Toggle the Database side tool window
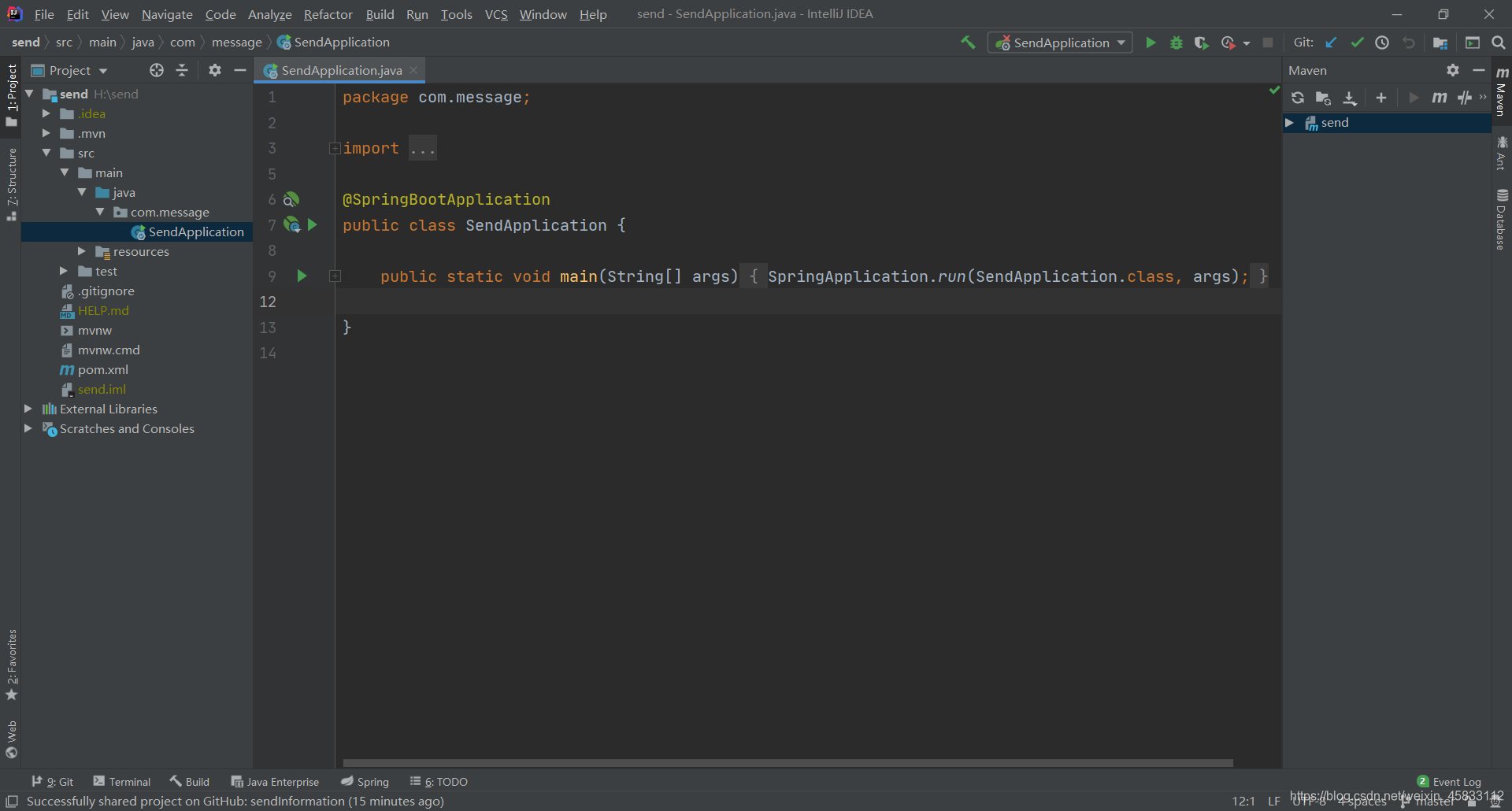1512x811 pixels. tap(1502, 220)
